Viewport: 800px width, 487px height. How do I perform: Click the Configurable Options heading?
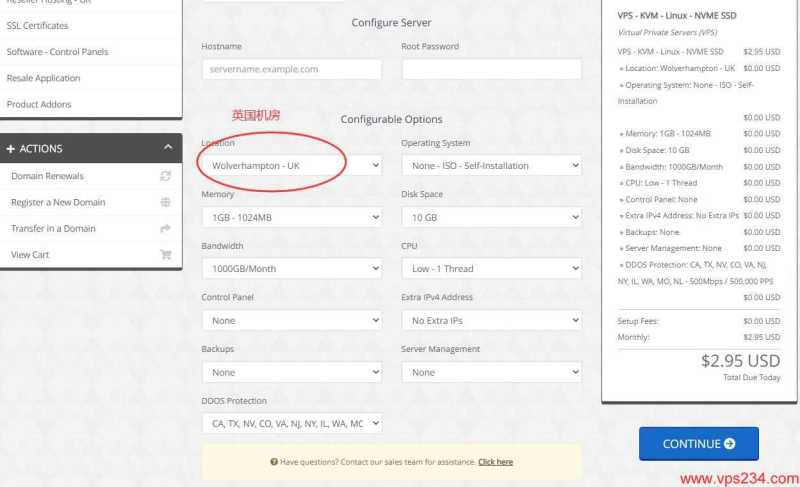tap(391, 119)
